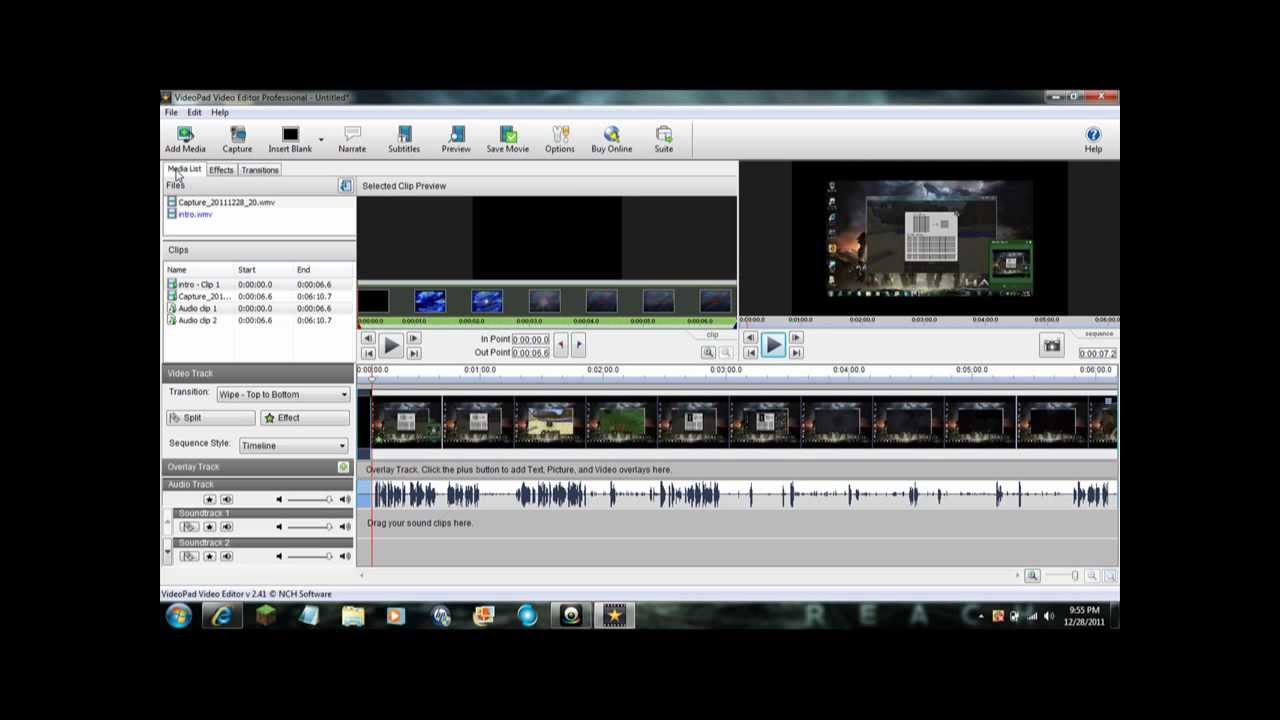
Task: Mute the Audio Track
Action: coord(226,499)
